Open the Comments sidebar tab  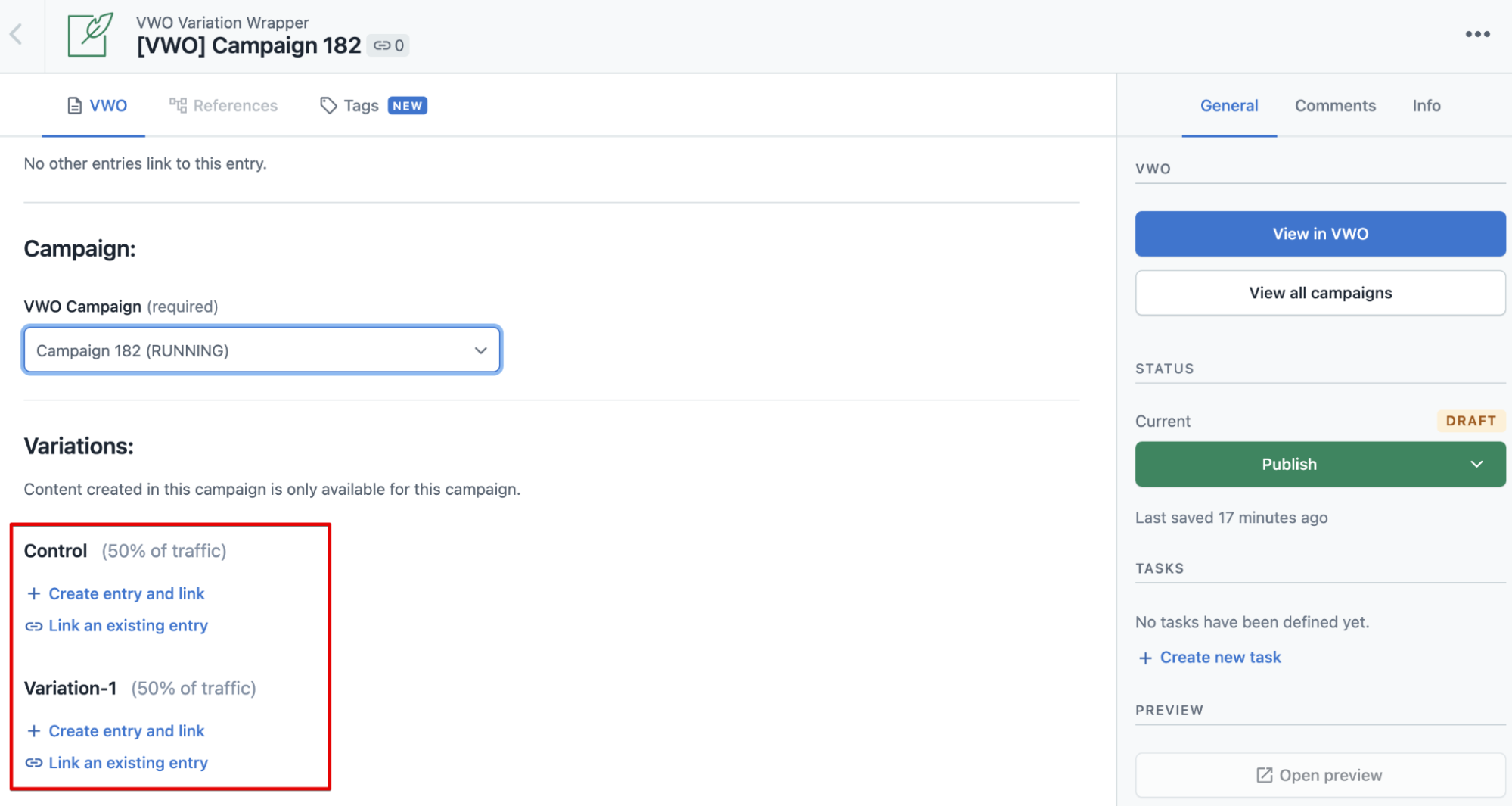tap(1335, 106)
